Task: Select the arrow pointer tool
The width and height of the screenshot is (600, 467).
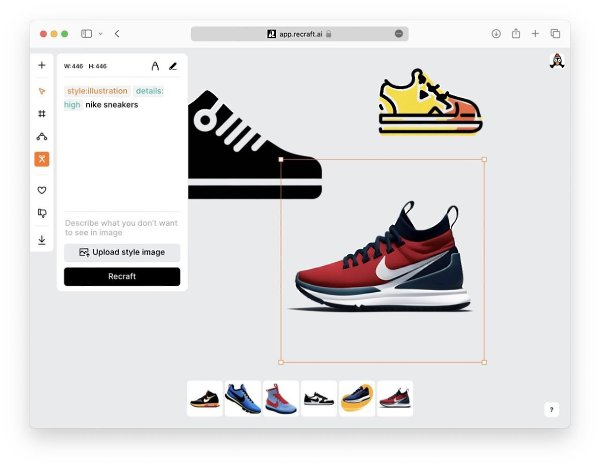Action: click(x=42, y=91)
